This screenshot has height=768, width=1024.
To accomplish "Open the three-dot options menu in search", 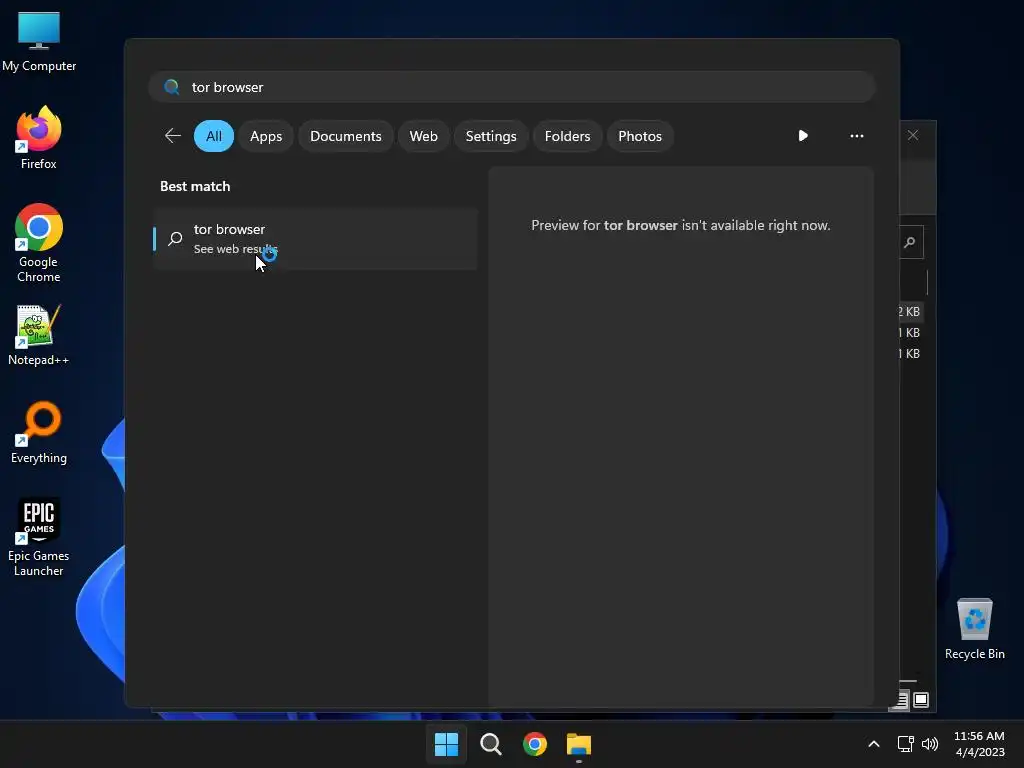I will coord(856,136).
